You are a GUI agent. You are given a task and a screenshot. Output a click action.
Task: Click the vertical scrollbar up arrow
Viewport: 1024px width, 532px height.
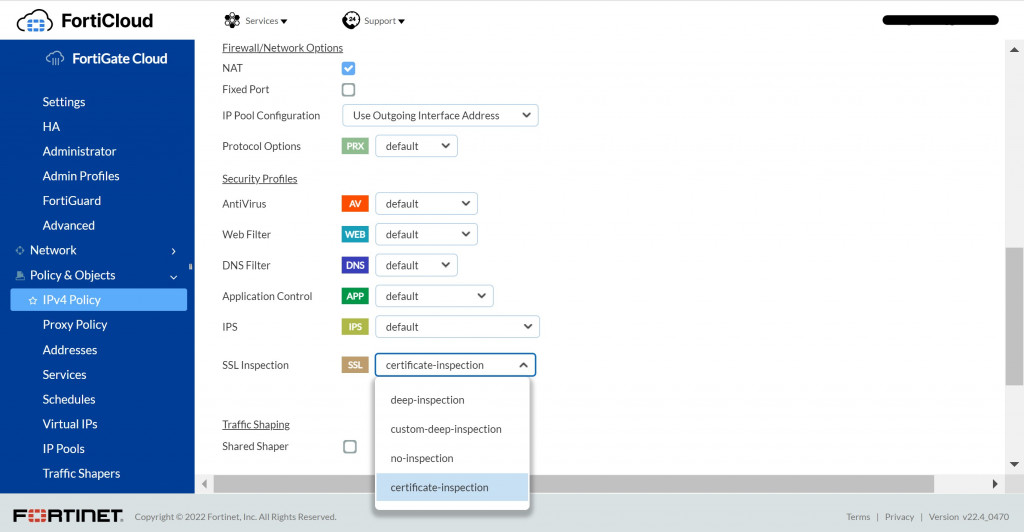point(1014,49)
